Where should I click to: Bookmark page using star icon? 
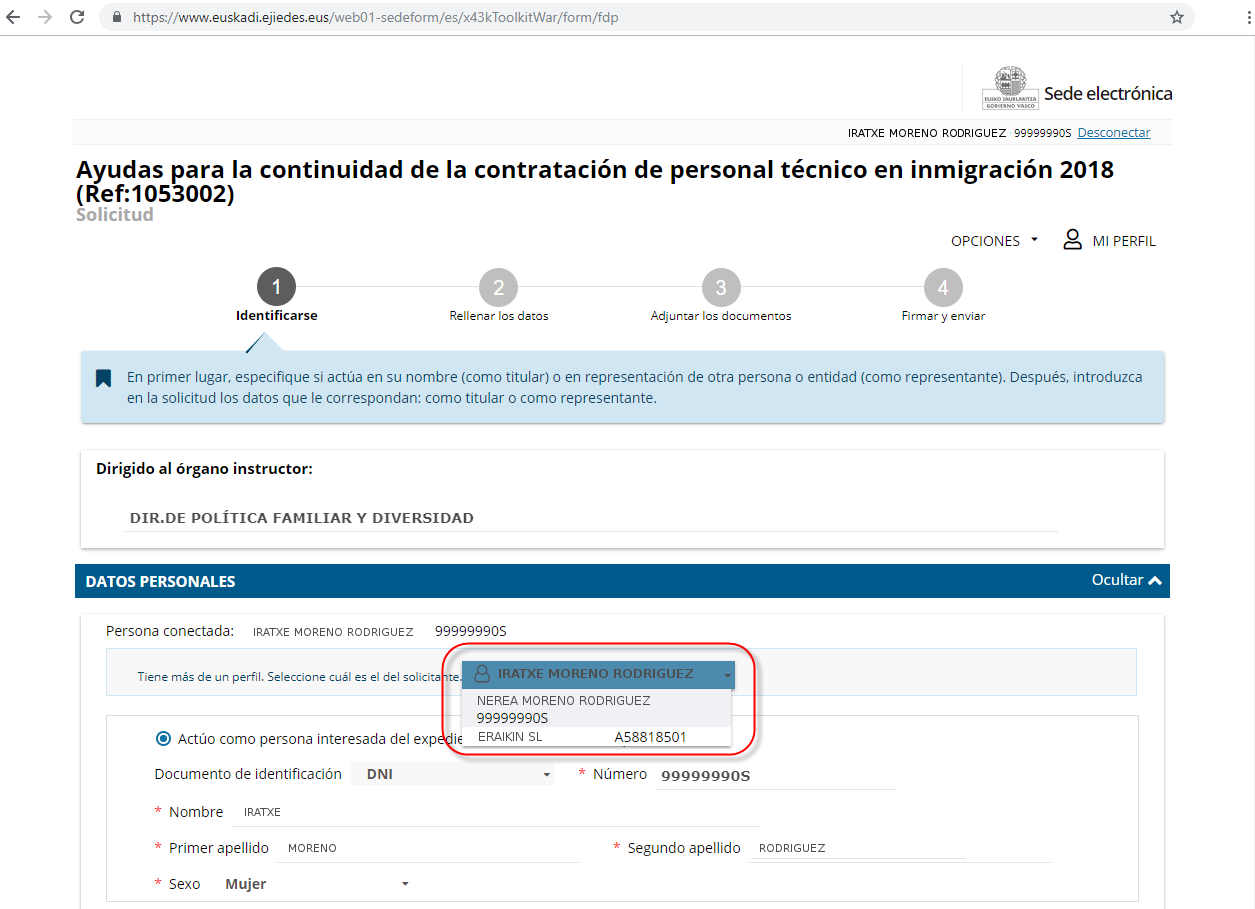1177,18
